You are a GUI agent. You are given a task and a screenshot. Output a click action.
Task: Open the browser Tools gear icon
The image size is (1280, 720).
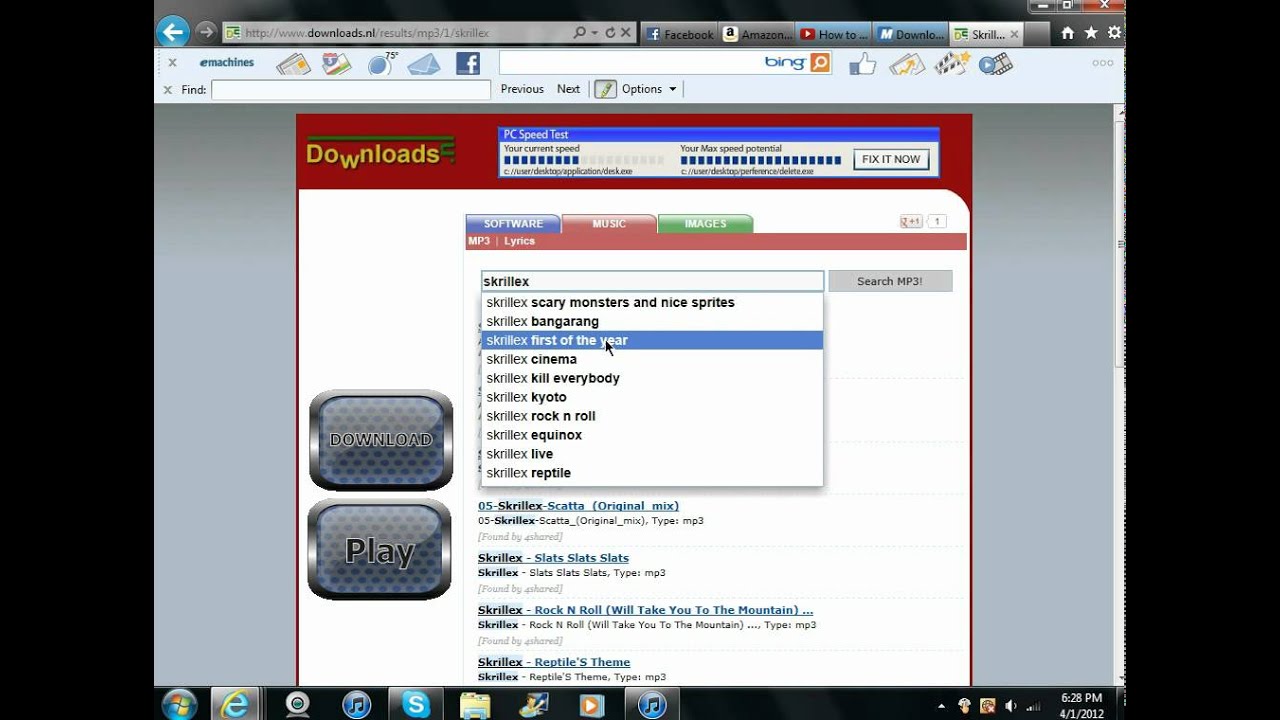(x=1114, y=33)
